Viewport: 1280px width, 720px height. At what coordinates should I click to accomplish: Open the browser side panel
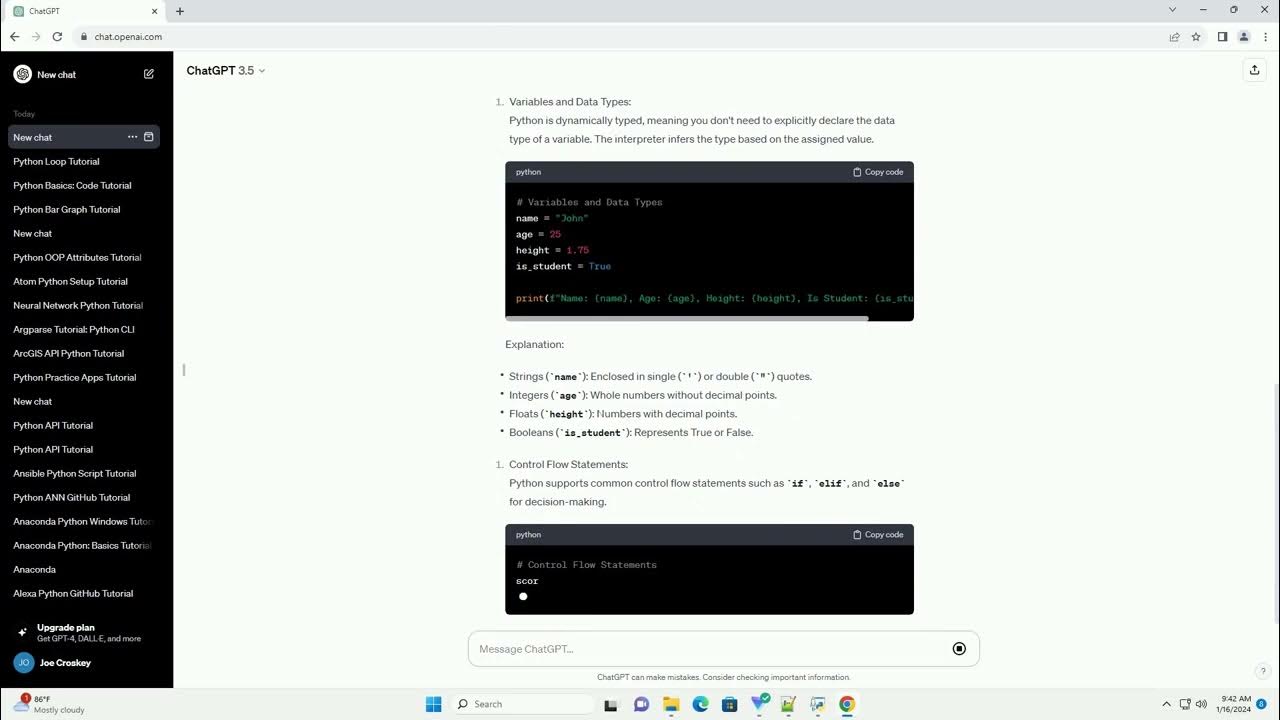click(1222, 37)
